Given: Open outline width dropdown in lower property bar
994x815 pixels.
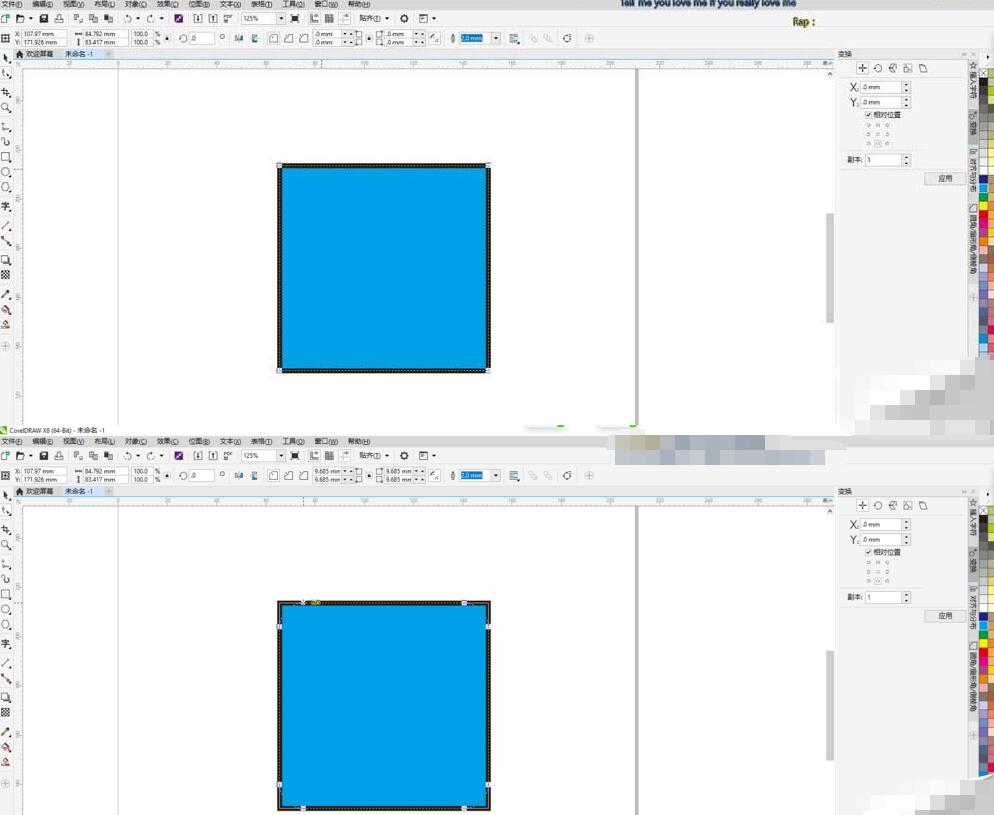Looking at the screenshot, I should [x=496, y=475].
